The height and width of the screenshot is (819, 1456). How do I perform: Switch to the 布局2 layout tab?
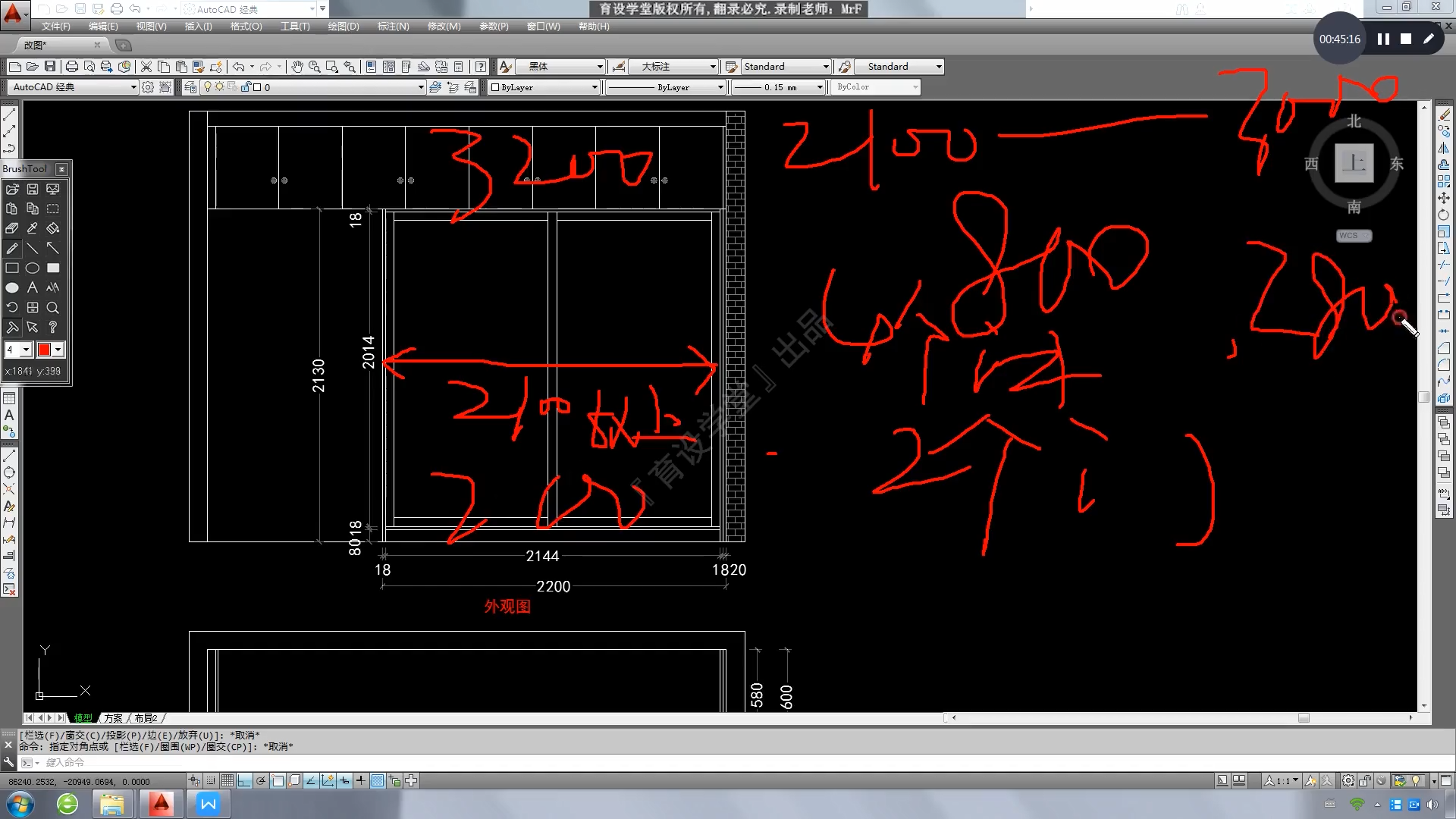click(x=146, y=718)
